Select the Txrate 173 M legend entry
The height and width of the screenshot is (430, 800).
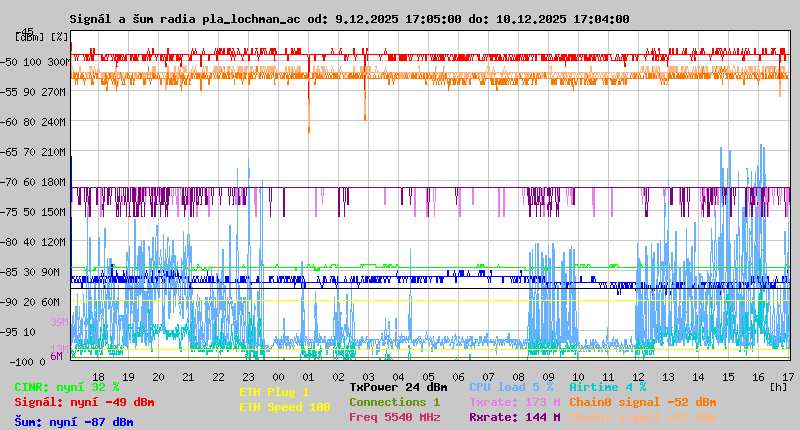click(514, 402)
